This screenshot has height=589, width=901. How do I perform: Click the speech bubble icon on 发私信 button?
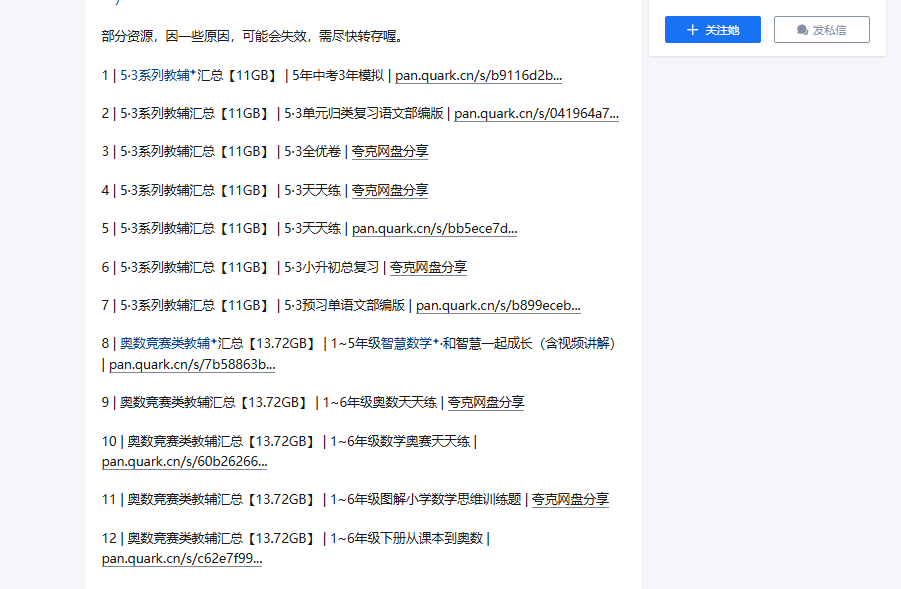[800, 29]
